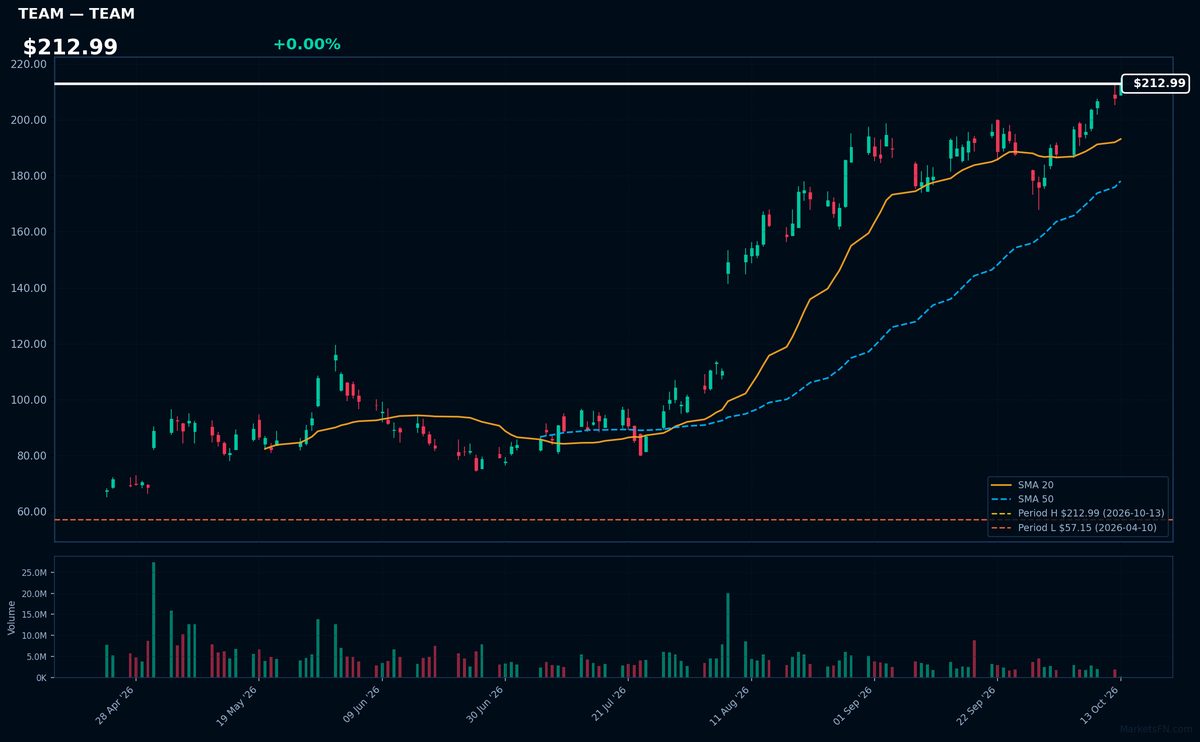The height and width of the screenshot is (742, 1200).
Task: Click the 09 Jun '26 date label
Action: coord(362,706)
